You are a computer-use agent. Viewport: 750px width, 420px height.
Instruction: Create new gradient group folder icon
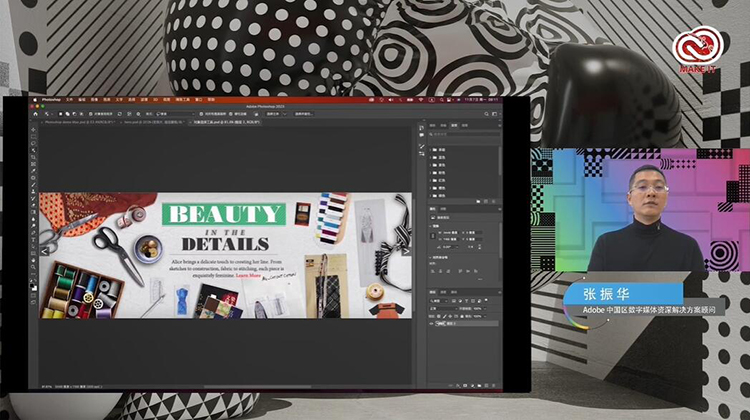click(x=478, y=201)
